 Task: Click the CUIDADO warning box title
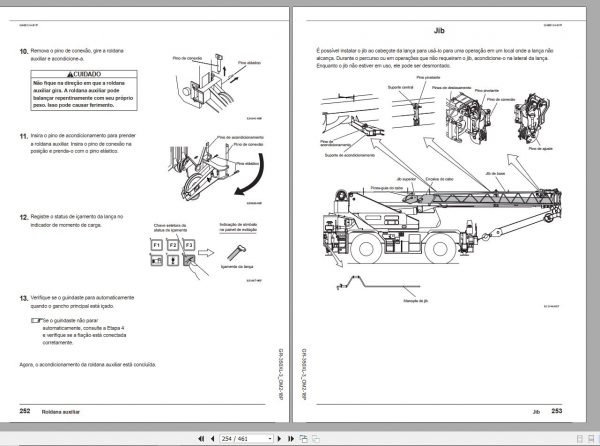tap(84, 74)
